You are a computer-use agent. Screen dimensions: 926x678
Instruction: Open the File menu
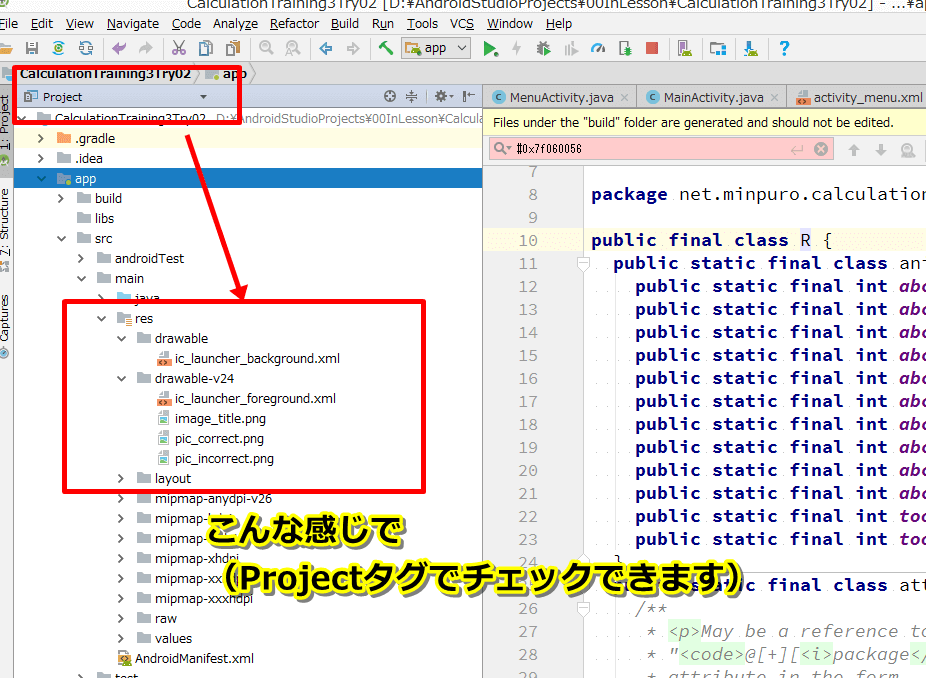8,24
